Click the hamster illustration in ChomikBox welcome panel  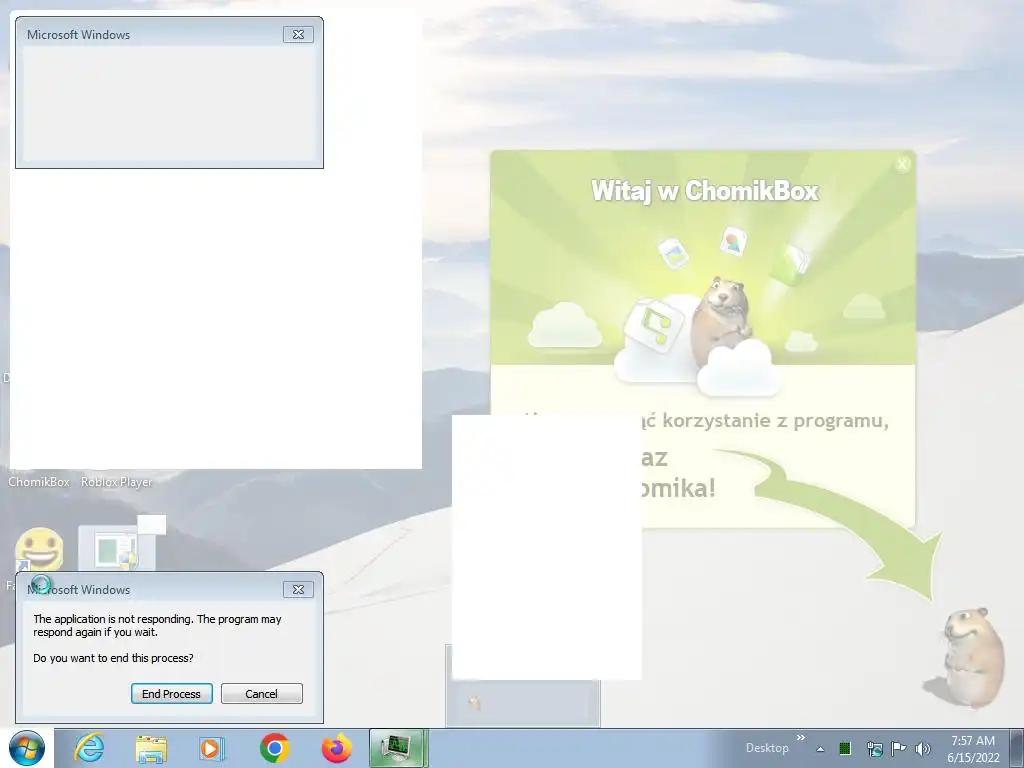click(720, 320)
